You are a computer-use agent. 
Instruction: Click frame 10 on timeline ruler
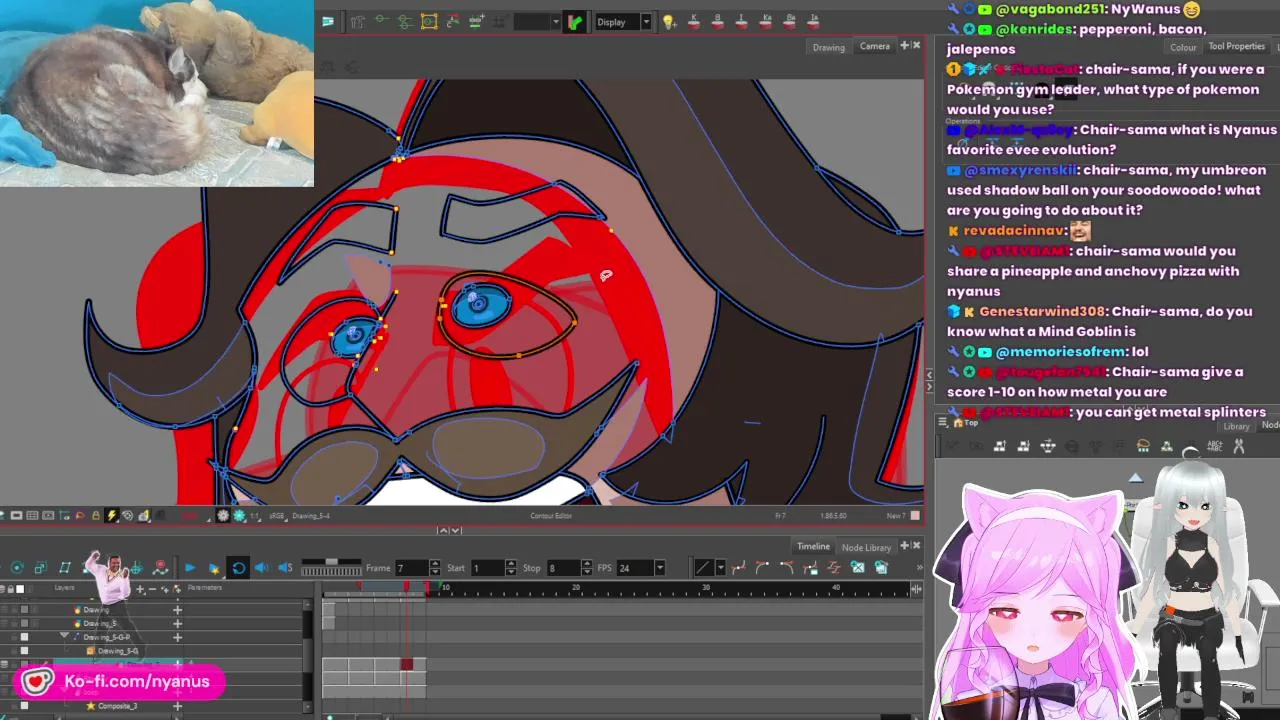445,587
